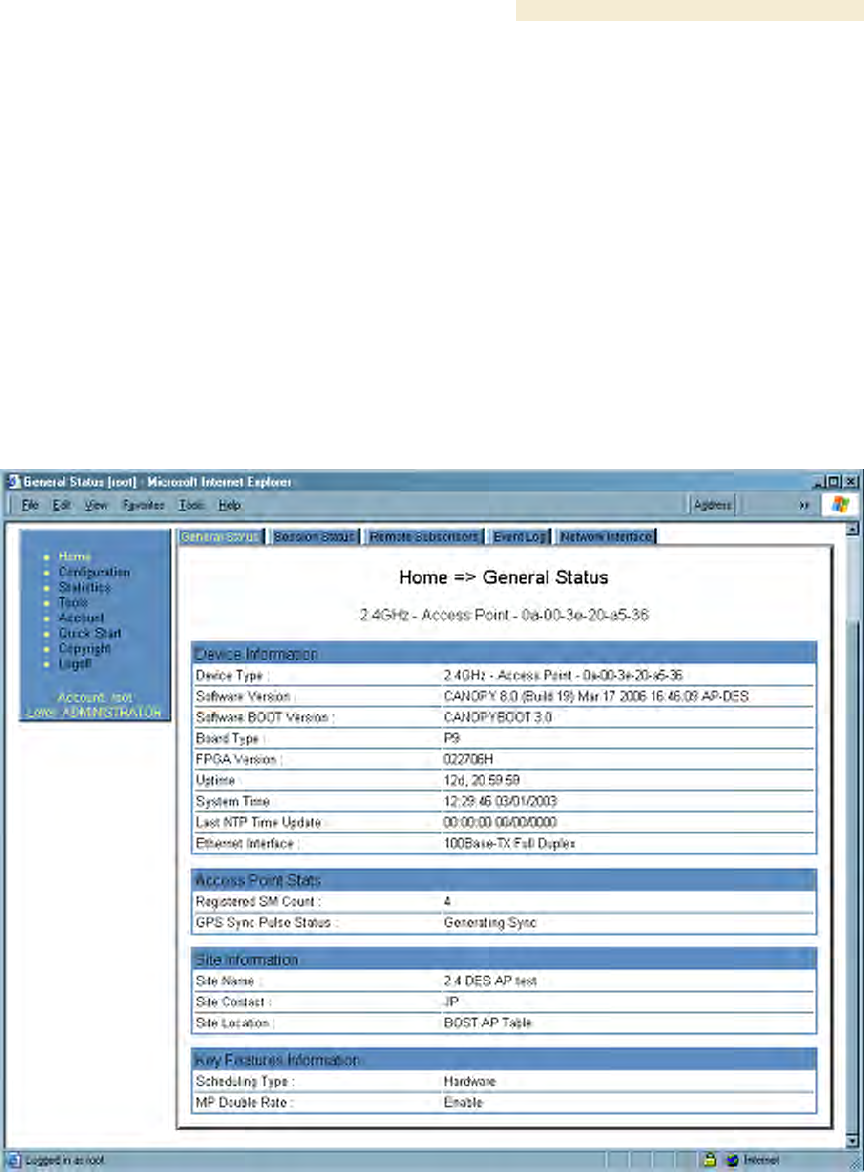Screen dimensions: 864x1172
Task: Click the Access Point Stats section header
Action: click(504, 880)
